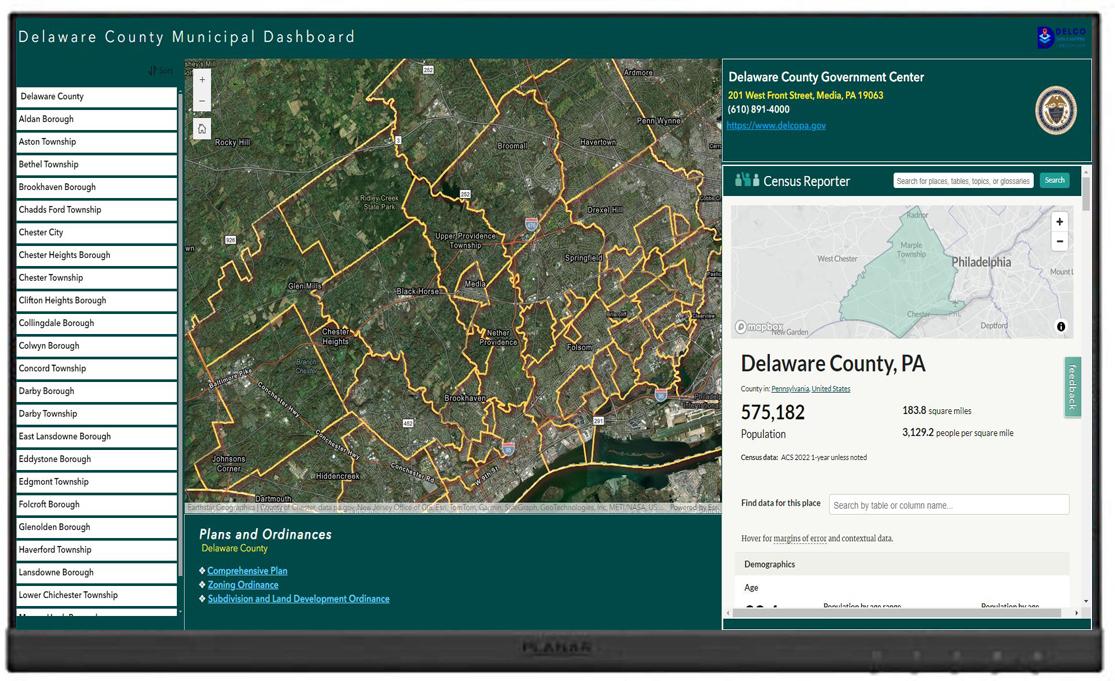Click the Delaware County seal emblem
This screenshot has height=681, width=1115.
1055,110
